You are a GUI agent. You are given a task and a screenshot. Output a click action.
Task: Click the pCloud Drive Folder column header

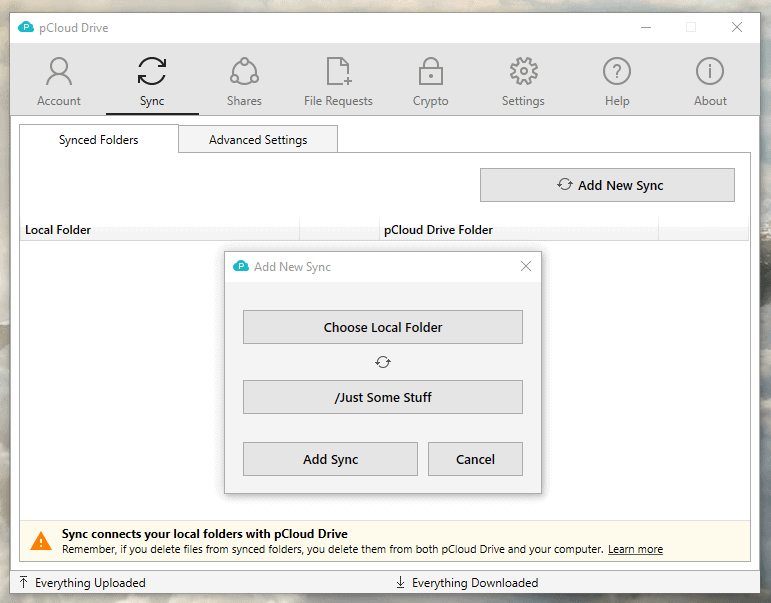pos(519,230)
